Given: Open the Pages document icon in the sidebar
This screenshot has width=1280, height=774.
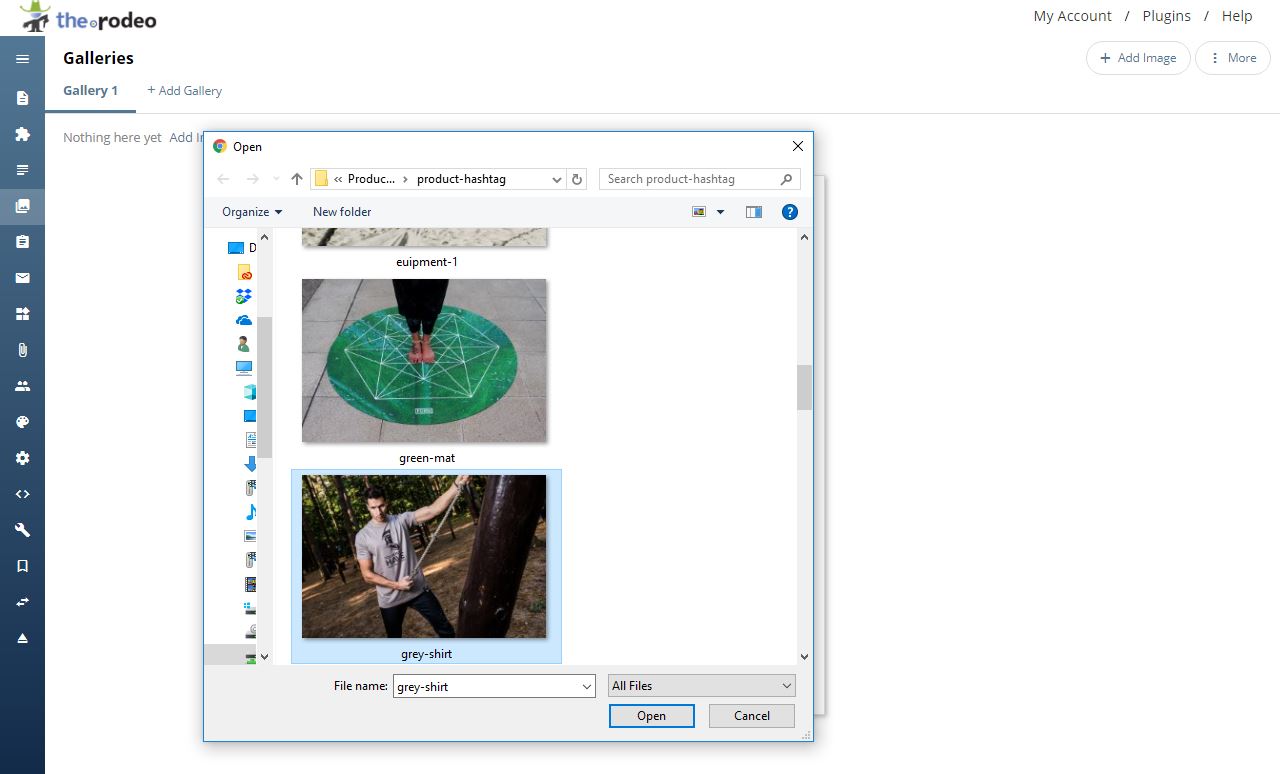Looking at the screenshot, I should 22,98.
